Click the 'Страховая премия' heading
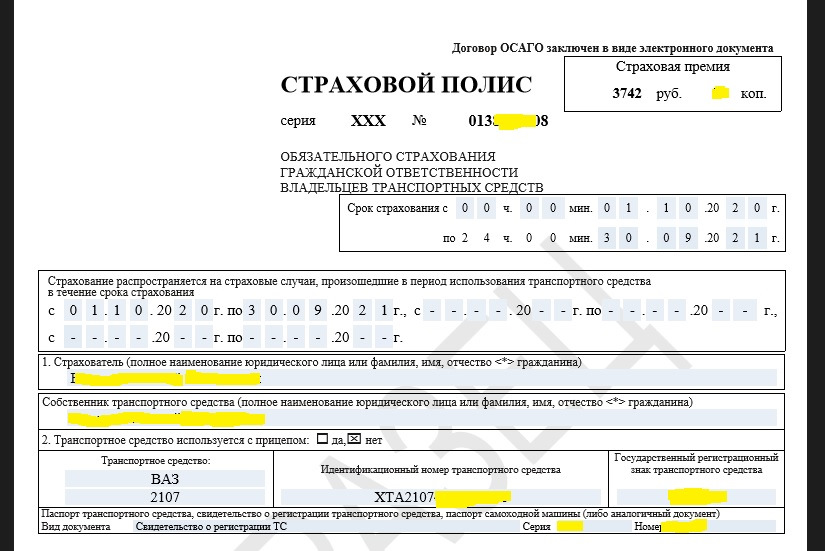 pyautogui.click(x=672, y=67)
